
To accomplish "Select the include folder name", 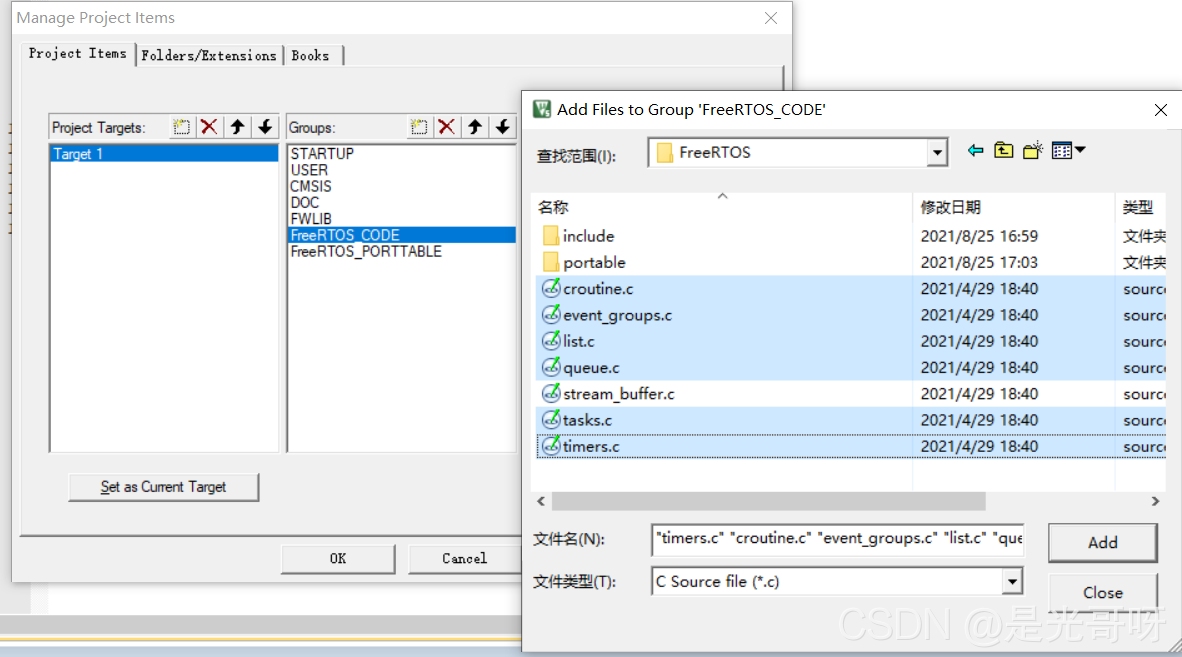I will [588, 236].
